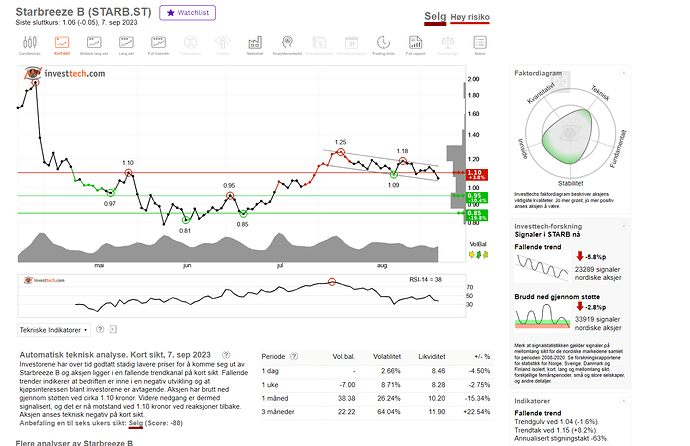The image size is (690, 446).
Task: Open the Full rapport icon
Action: point(415,45)
